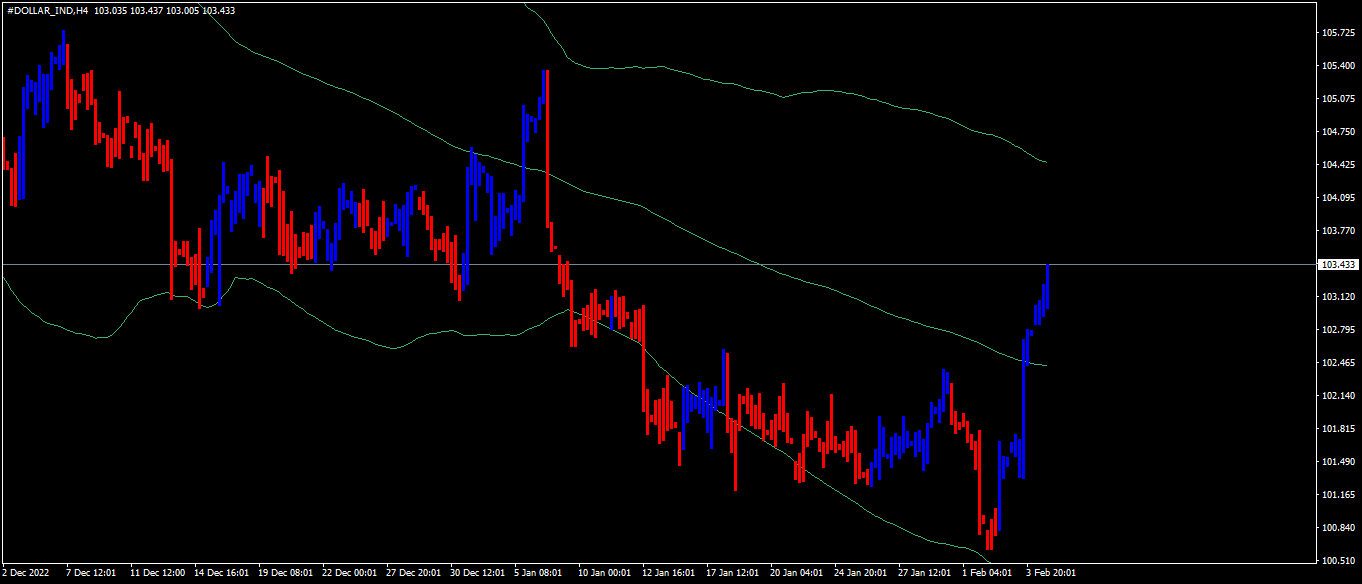Click the 104.750 price scale value

1338,132
